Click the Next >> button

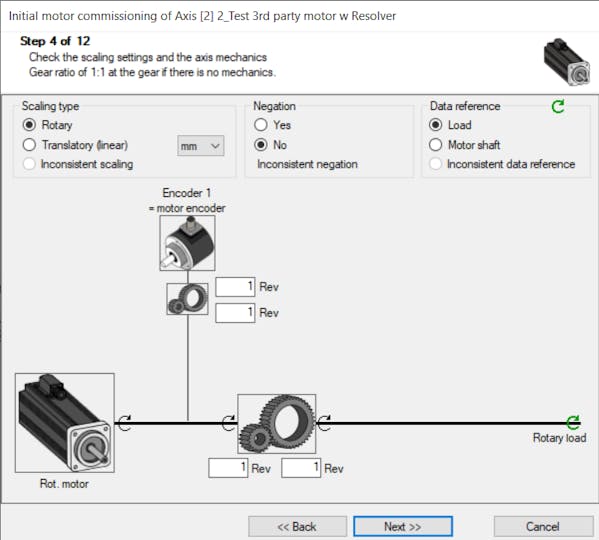[x=403, y=527]
